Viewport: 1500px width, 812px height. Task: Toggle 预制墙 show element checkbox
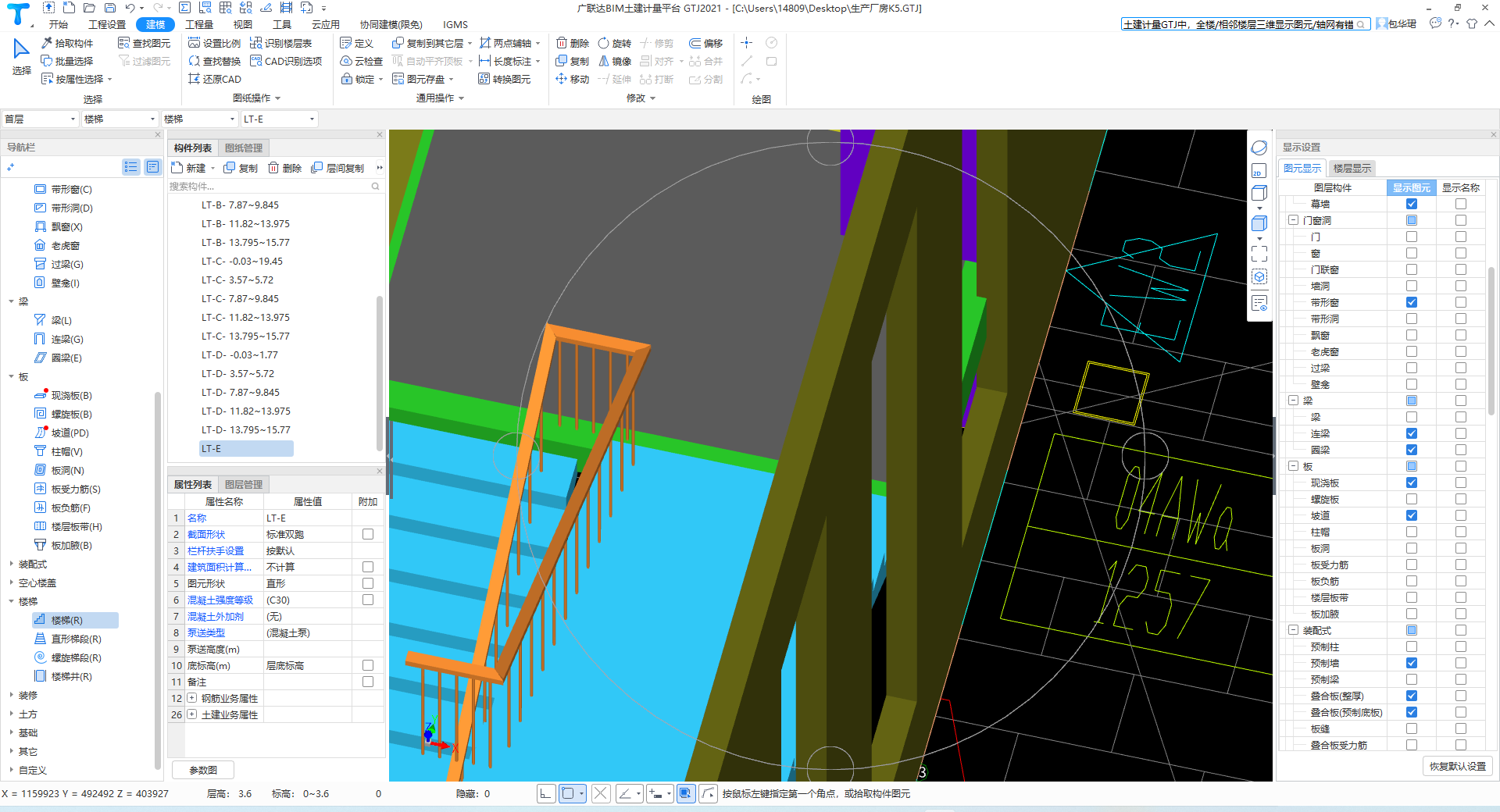coord(1412,663)
